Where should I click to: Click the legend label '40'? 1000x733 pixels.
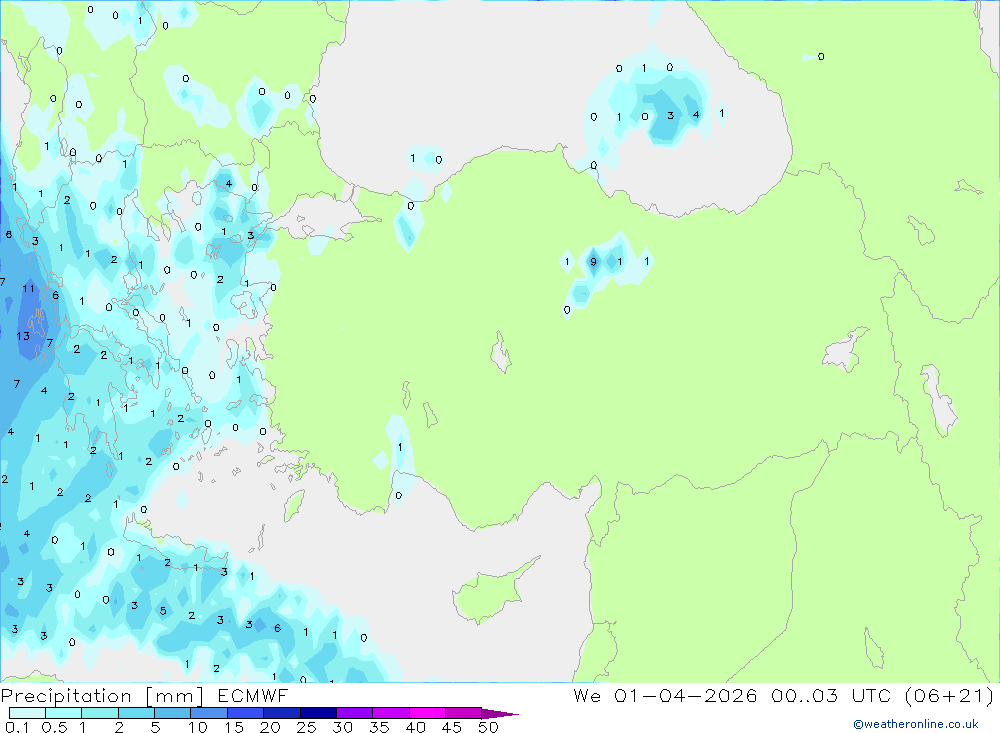[x=415, y=727]
